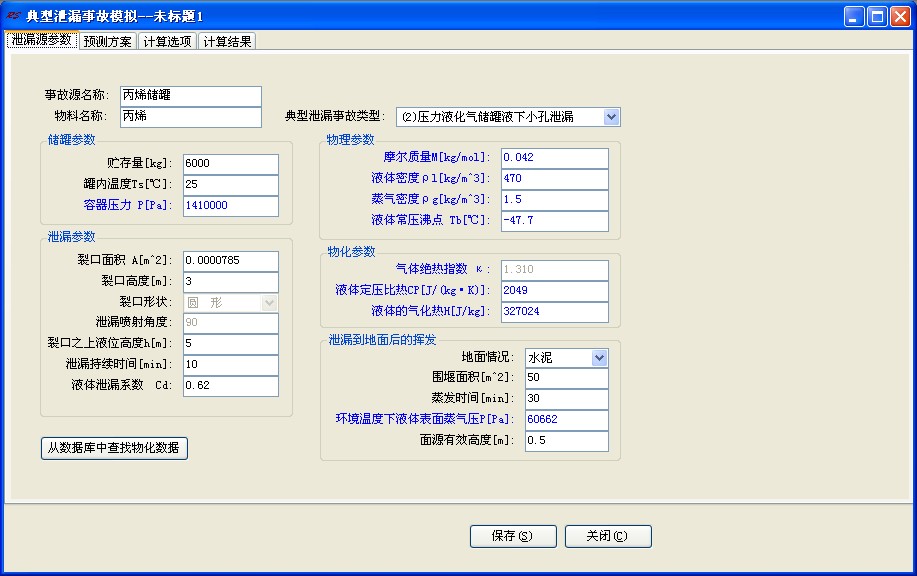
Task: Open the 典型泄漏事故类型 dropdown
Action: tap(611, 117)
